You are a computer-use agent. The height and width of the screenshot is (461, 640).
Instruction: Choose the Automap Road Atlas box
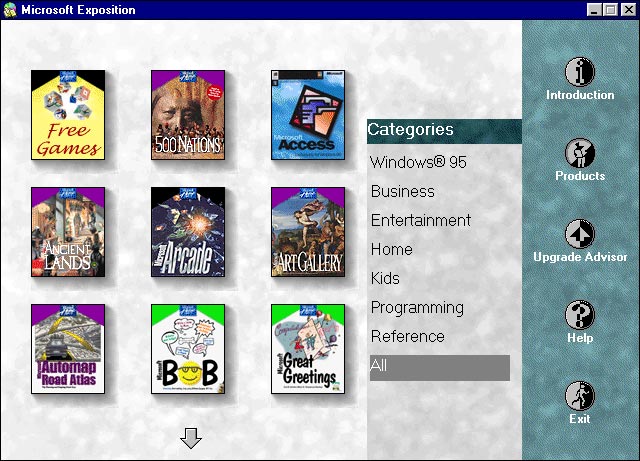[x=68, y=349]
